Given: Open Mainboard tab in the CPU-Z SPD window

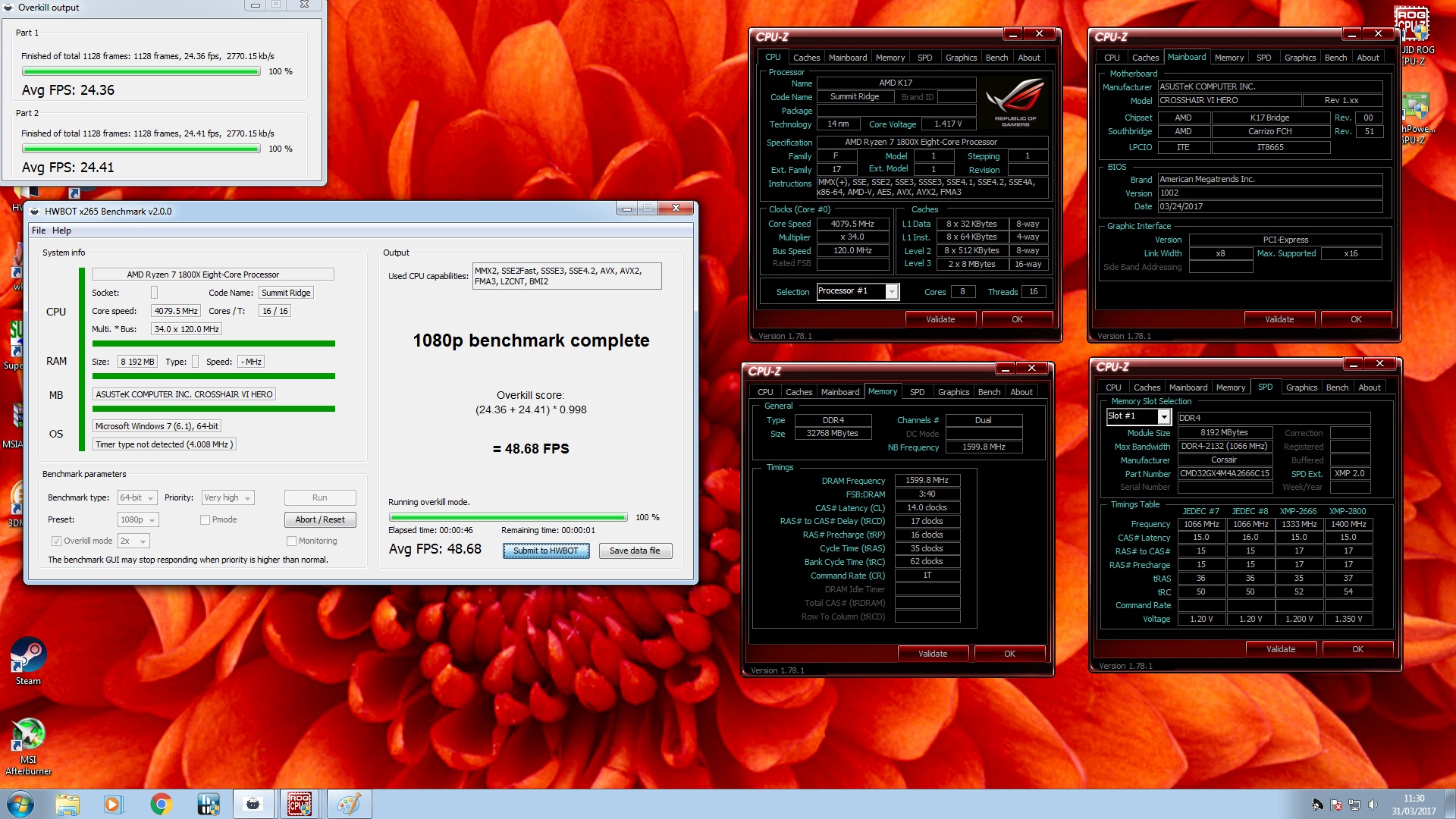Looking at the screenshot, I should click(x=1188, y=388).
